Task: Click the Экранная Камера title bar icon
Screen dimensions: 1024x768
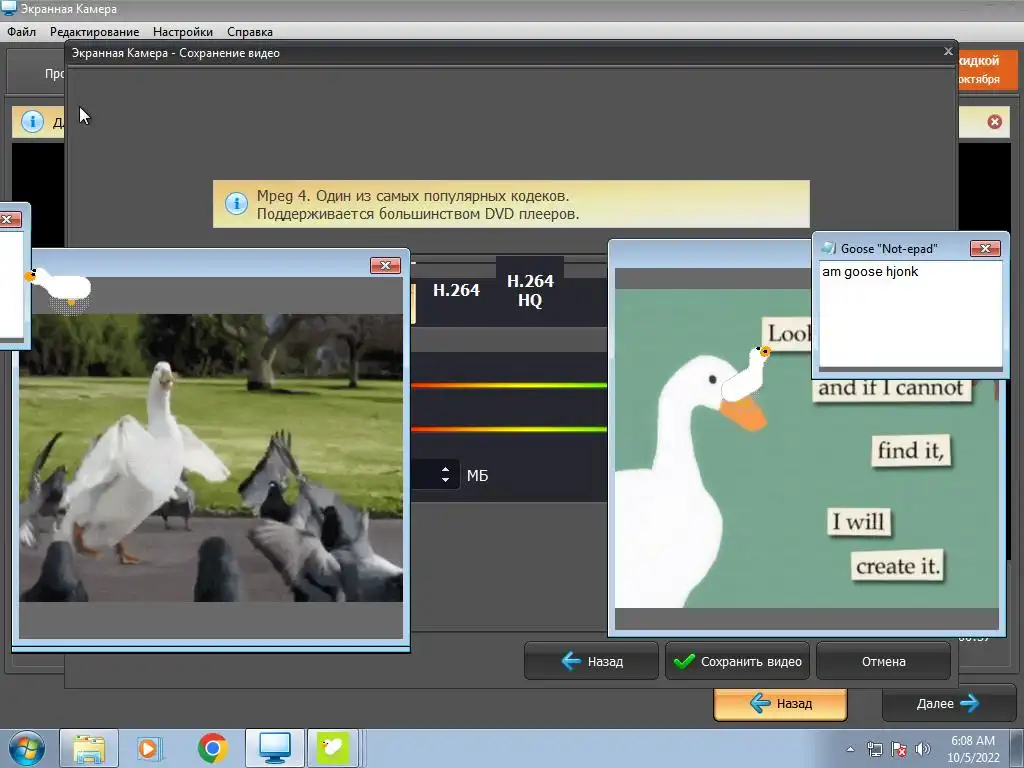Action: point(8,8)
